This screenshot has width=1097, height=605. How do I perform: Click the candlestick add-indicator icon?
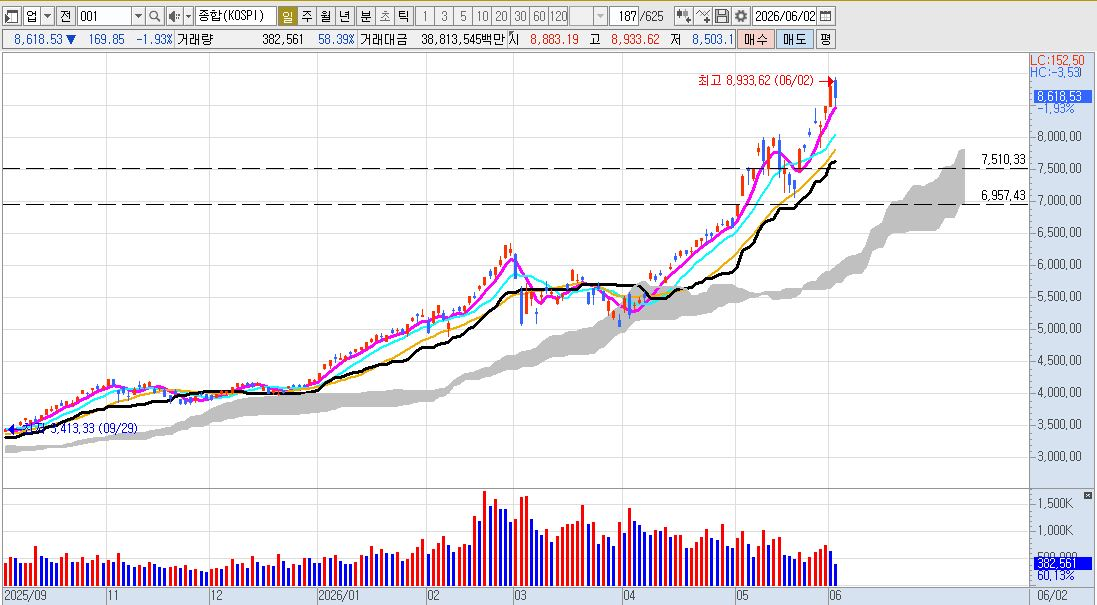684,15
